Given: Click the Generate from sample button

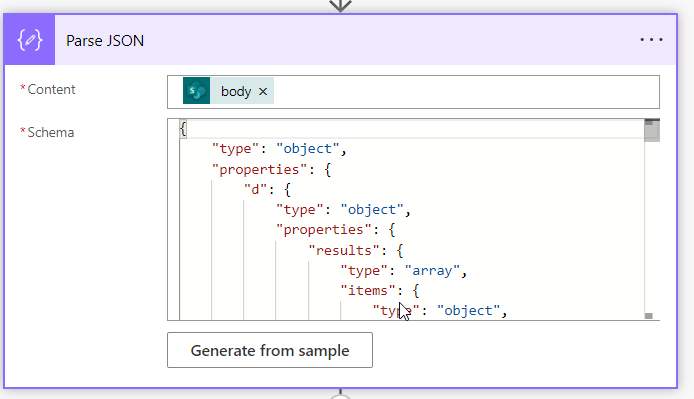Looking at the screenshot, I should click(270, 350).
